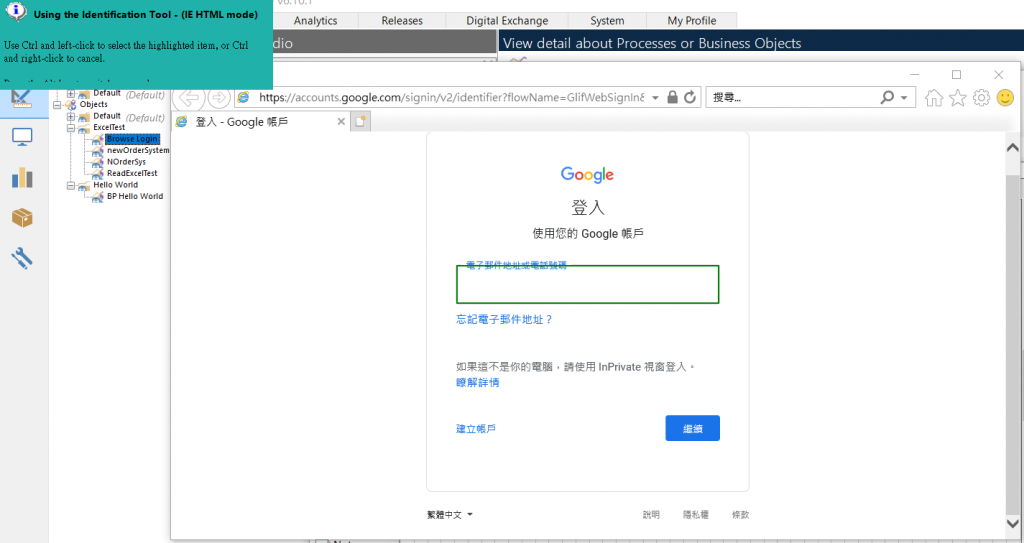
Task: Select BP Hello World in the tree
Action: pos(135,196)
